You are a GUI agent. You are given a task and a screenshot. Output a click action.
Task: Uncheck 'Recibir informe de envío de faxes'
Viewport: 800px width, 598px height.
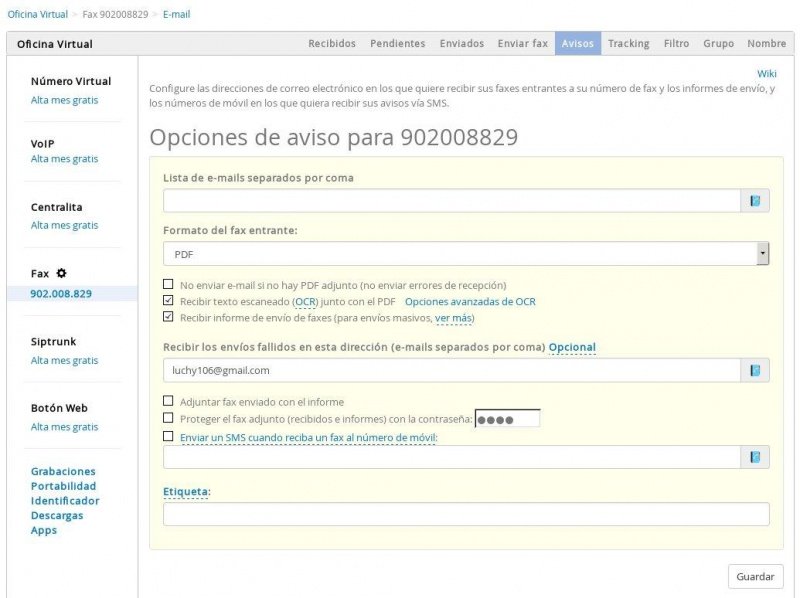(168, 318)
